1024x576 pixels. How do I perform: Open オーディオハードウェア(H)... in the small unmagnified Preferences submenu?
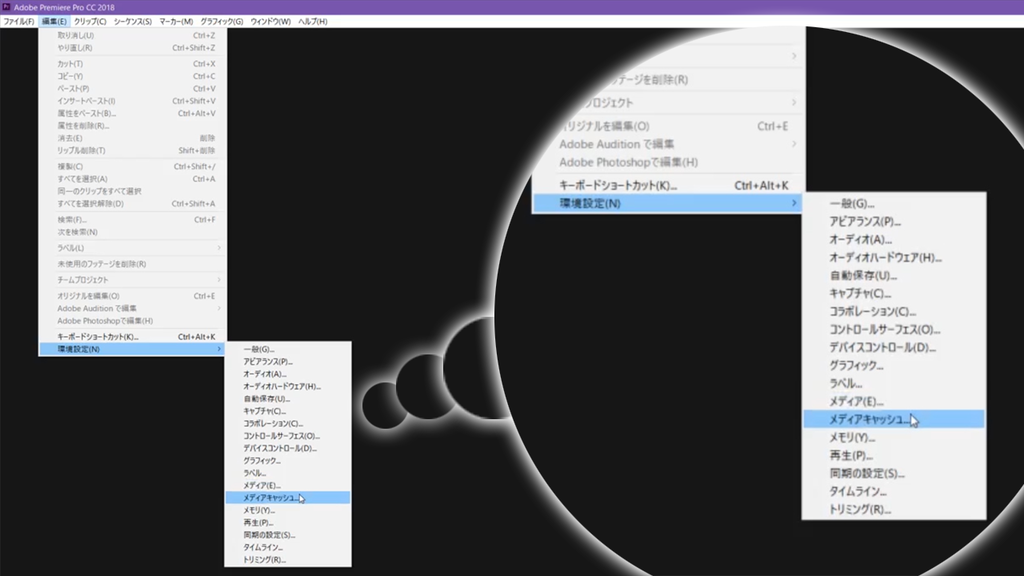tap(287, 387)
